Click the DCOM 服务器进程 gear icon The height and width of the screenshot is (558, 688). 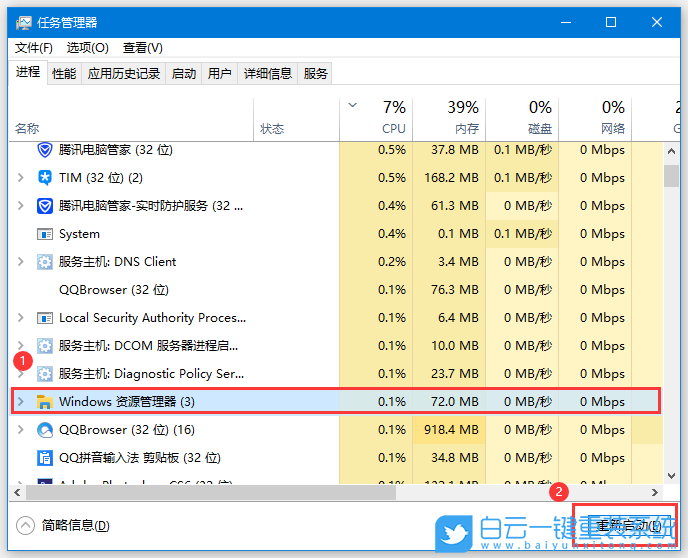[x=44, y=346]
